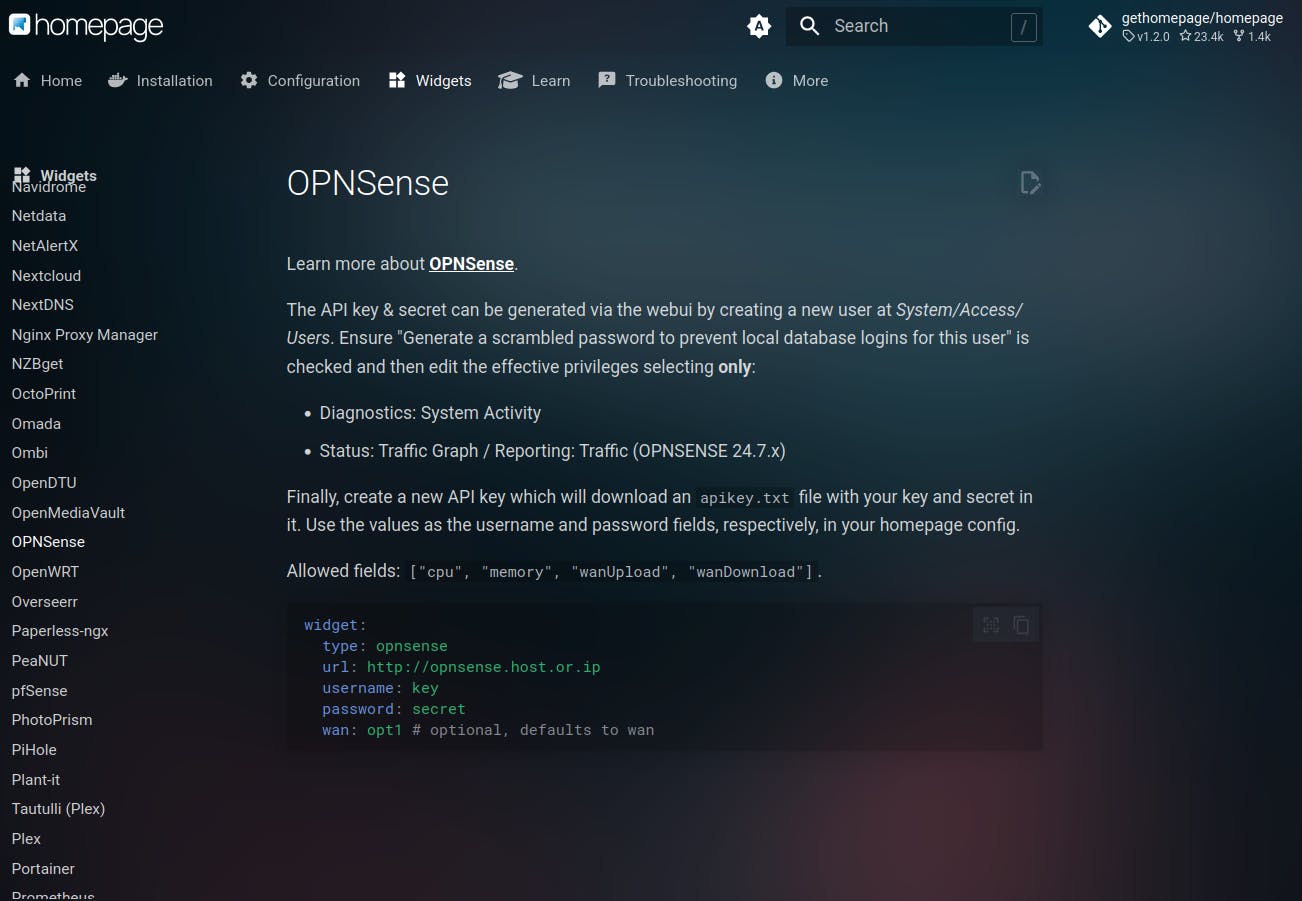The height and width of the screenshot is (901, 1302).
Task: Open the Tautulli (Plex) sidebar entry
Action: [58, 809]
